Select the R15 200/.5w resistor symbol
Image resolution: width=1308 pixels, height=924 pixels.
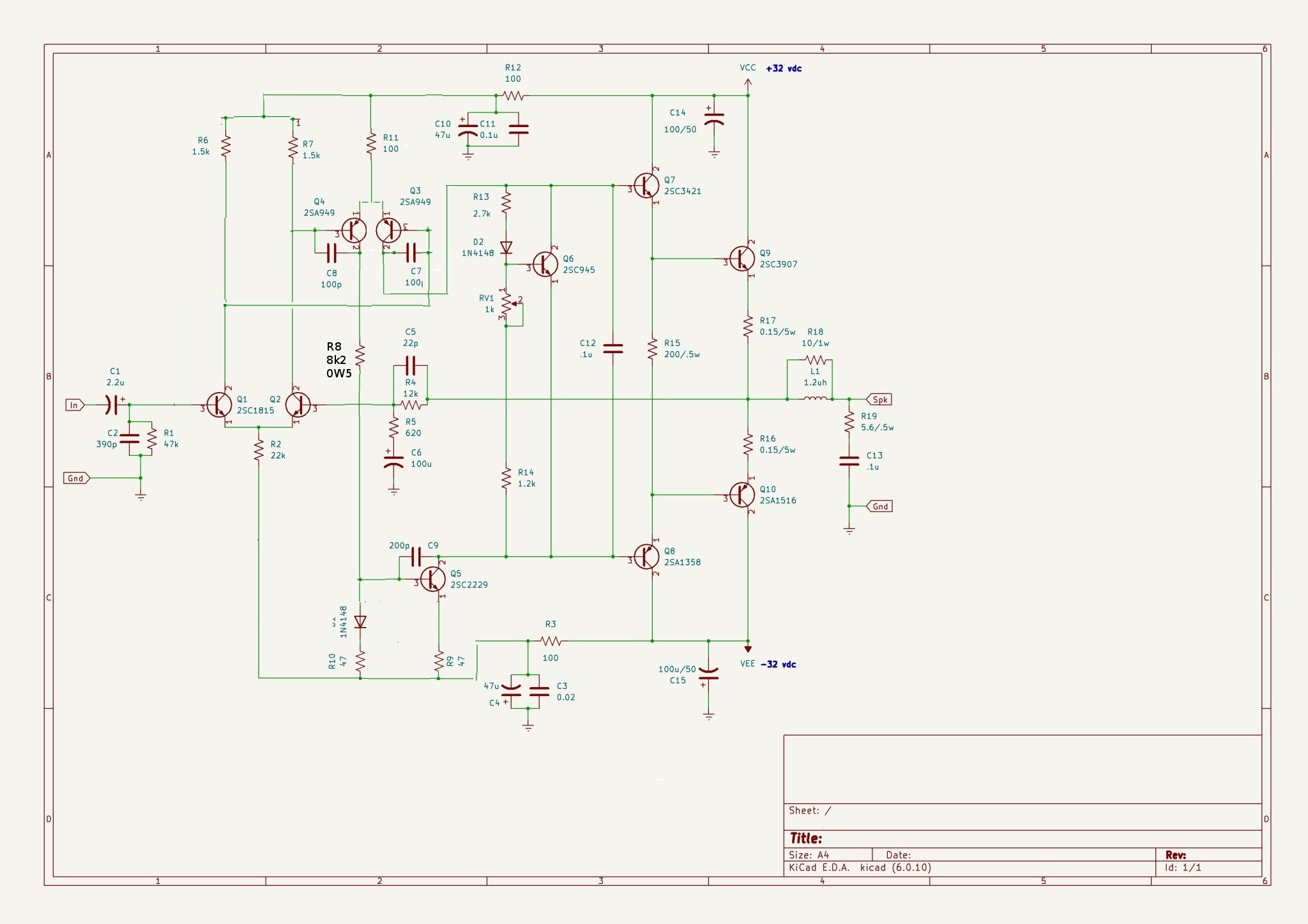pyautogui.click(x=652, y=349)
